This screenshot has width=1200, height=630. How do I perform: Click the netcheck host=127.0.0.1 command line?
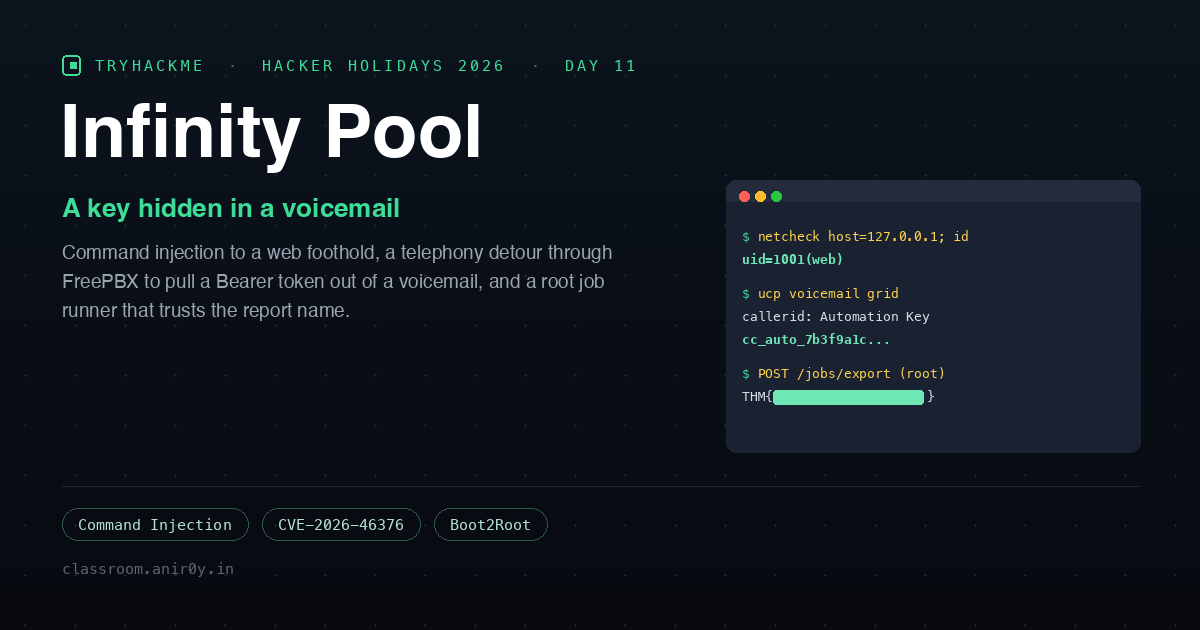pos(855,237)
